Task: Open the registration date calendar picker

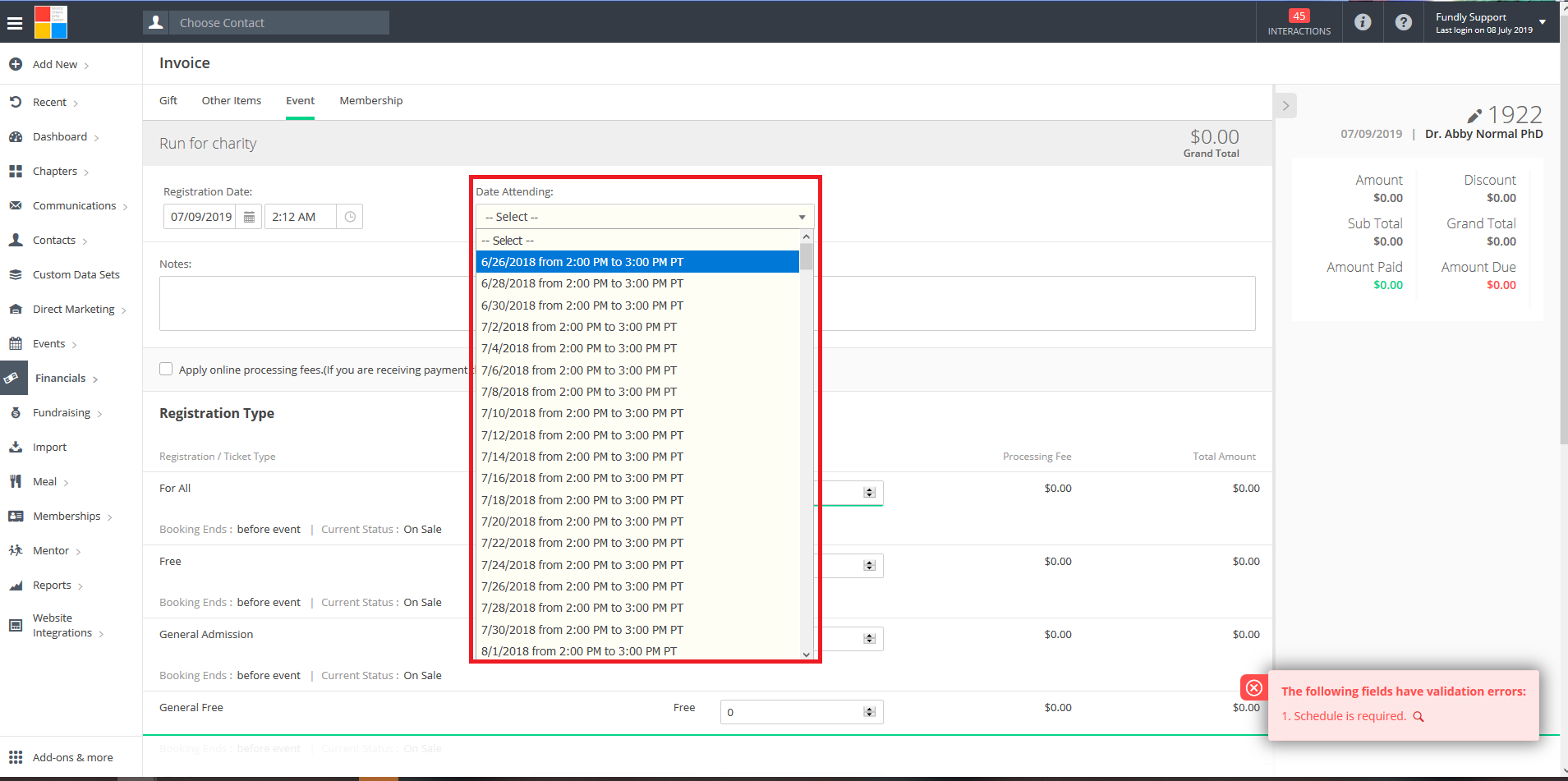Action: click(249, 217)
